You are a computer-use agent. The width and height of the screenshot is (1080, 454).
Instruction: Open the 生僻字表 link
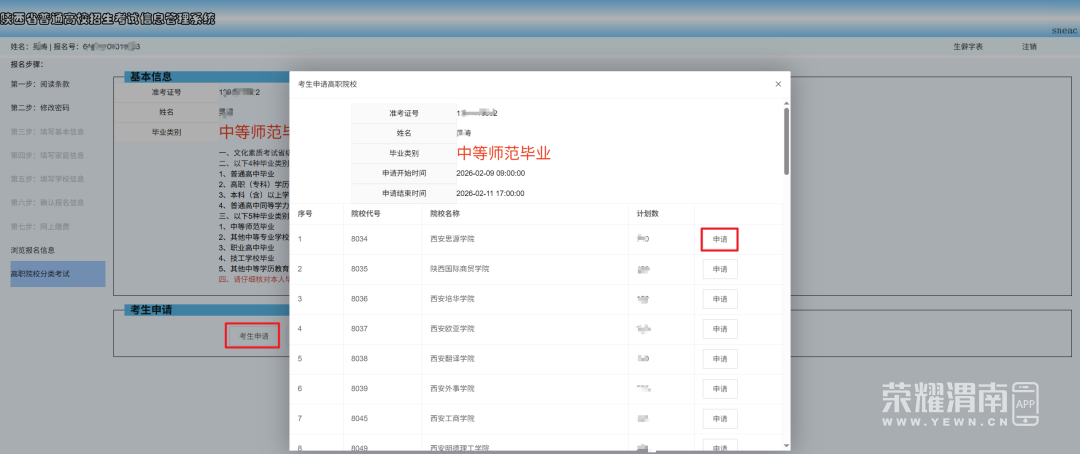[x=967, y=47]
